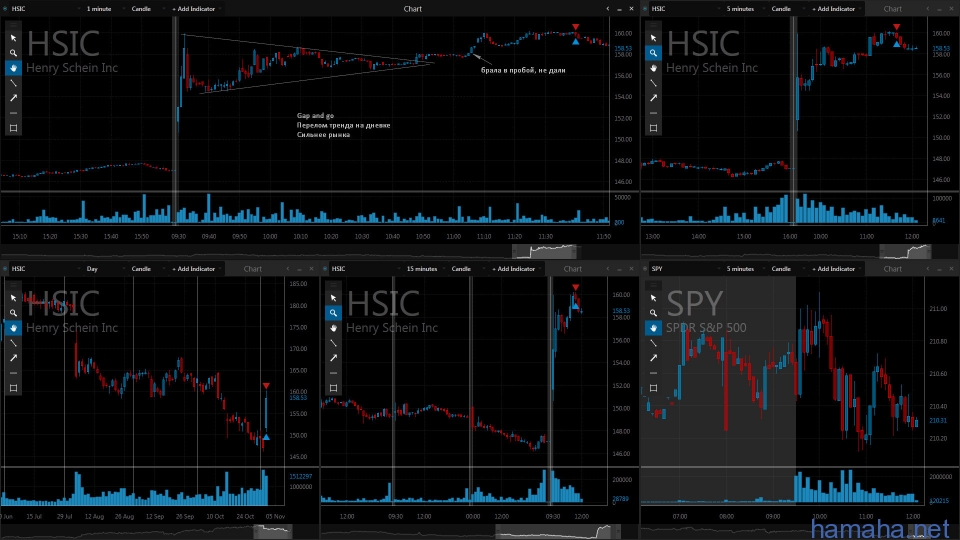Open the HSIC symbol dropdown in 1 minute chart
960x540 pixels.
44,9
